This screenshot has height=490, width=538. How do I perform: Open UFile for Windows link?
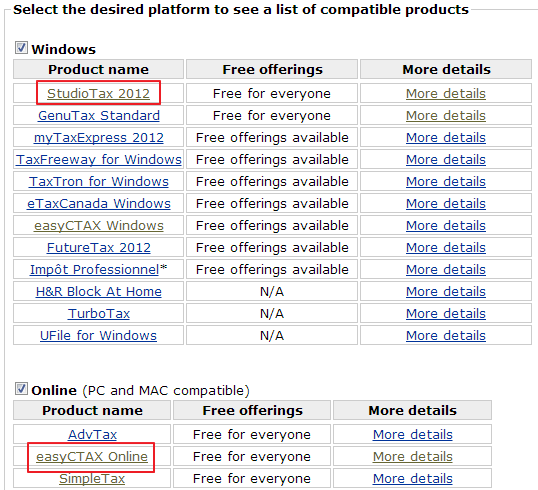[98, 335]
